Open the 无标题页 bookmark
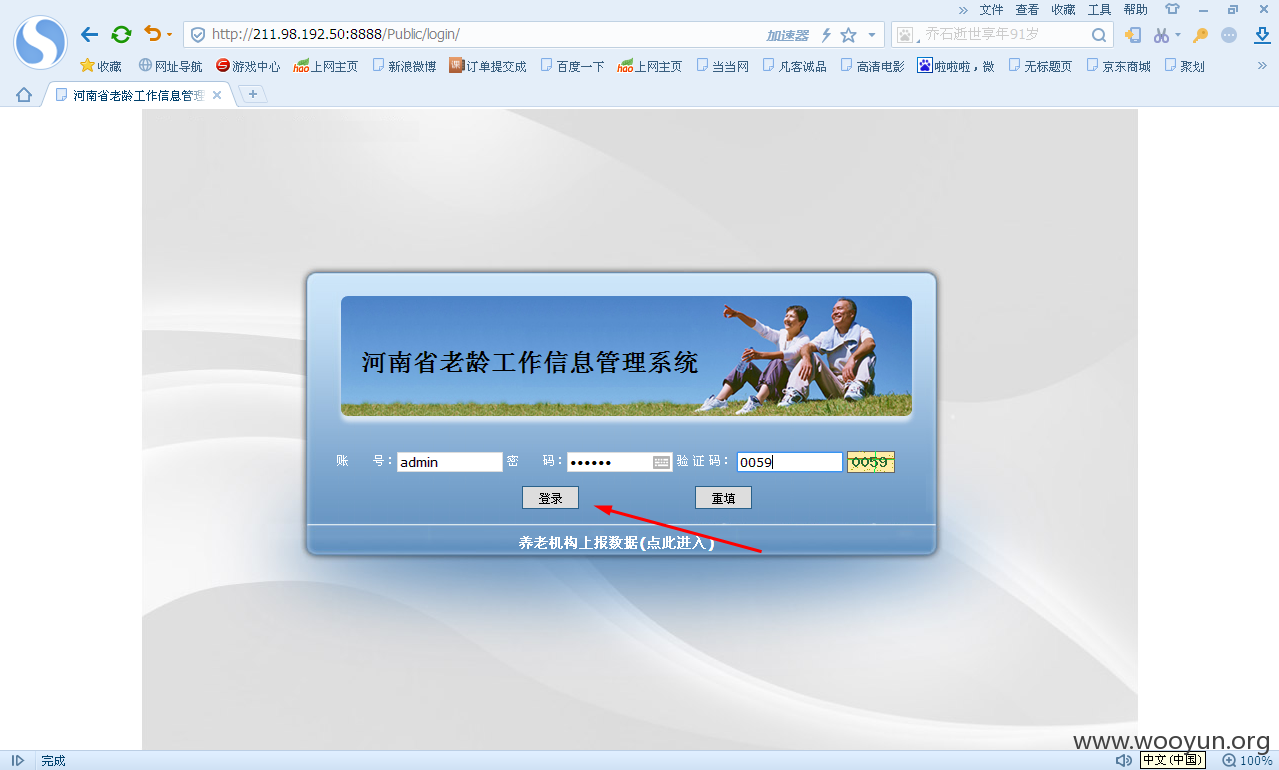 point(1040,66)
